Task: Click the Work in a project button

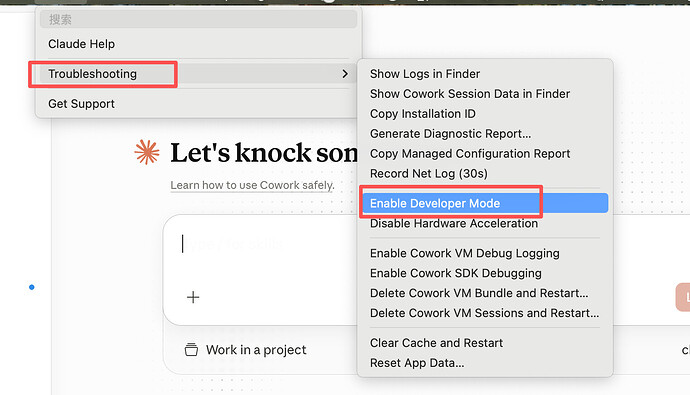Action: [x=245, y=350]
